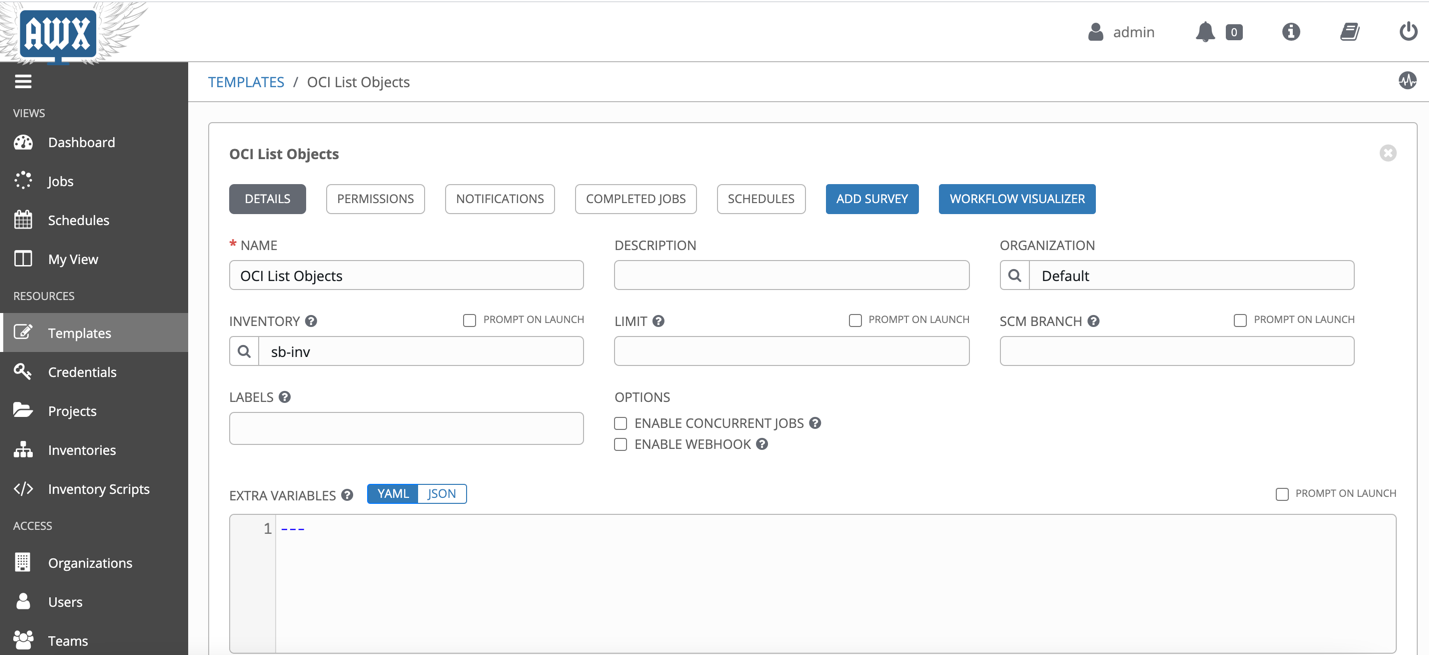Enable Prompt on Launch for Inventory
The image size is (1429, 655).
coord(469,320)
